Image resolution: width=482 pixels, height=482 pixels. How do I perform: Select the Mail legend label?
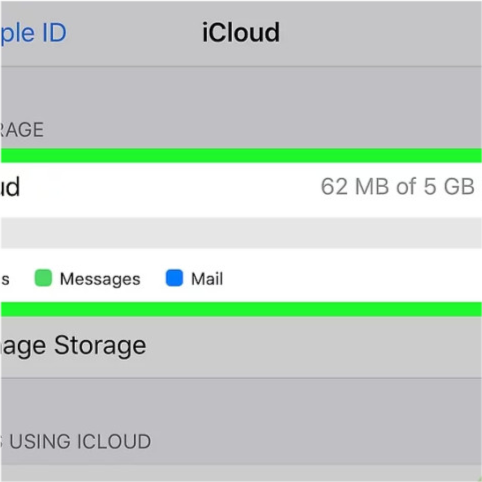207,279
